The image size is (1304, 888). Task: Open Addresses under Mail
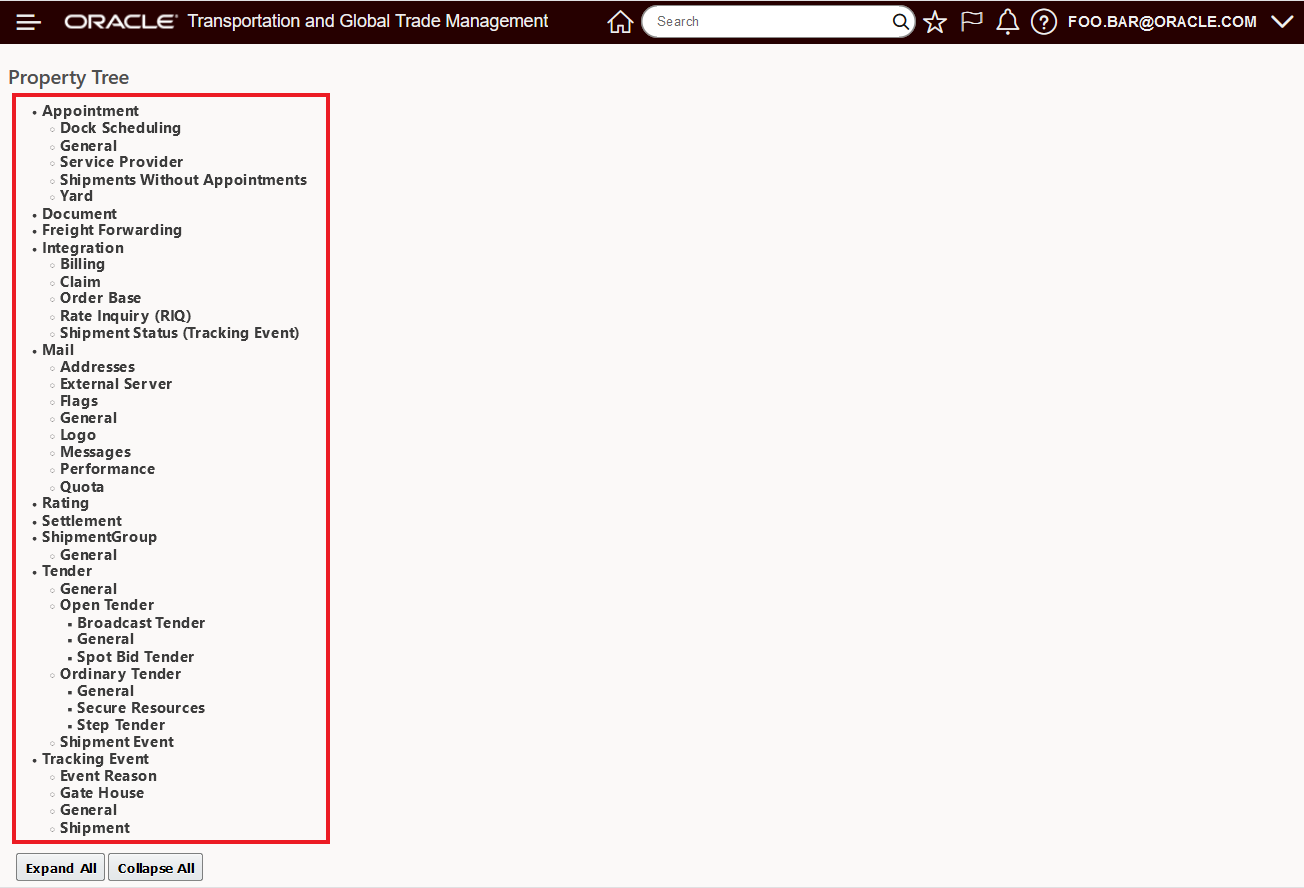tap(97, 367)
